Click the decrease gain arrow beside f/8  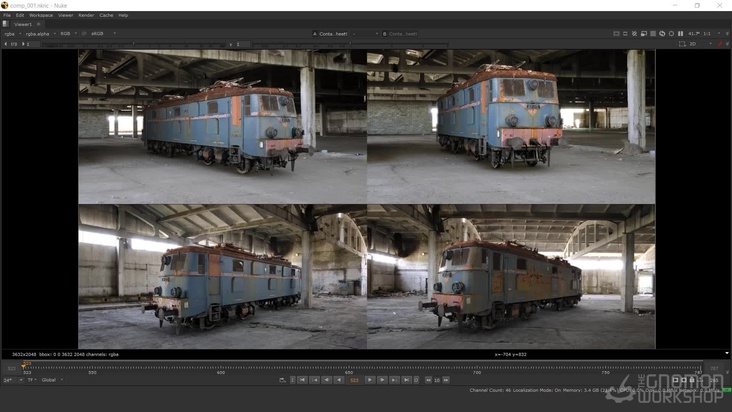(x=6, y=44)
